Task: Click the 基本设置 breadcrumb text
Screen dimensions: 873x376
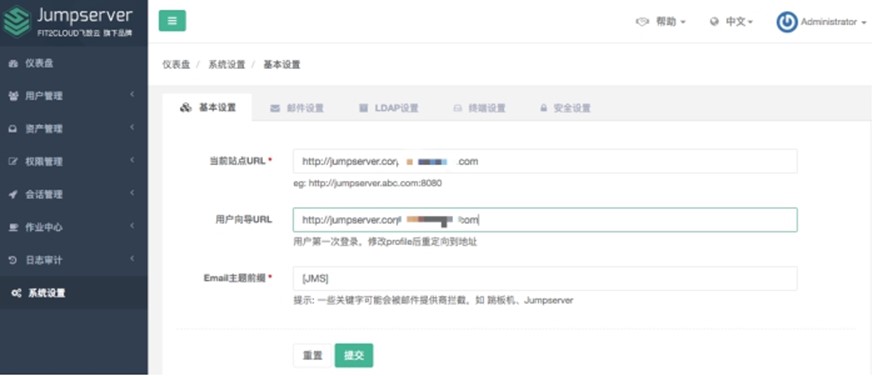Action: (282, 65)
